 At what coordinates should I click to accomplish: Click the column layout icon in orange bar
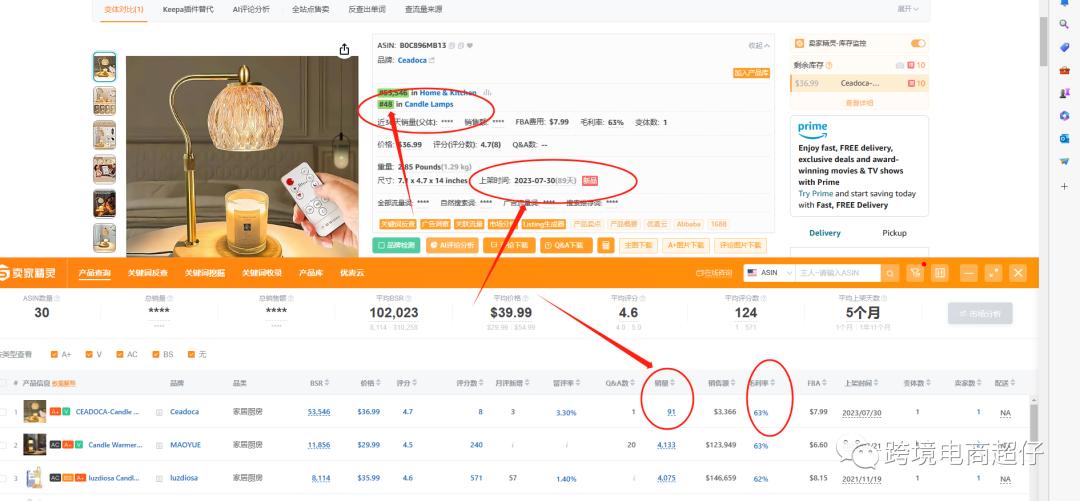(x=939, y=273)
